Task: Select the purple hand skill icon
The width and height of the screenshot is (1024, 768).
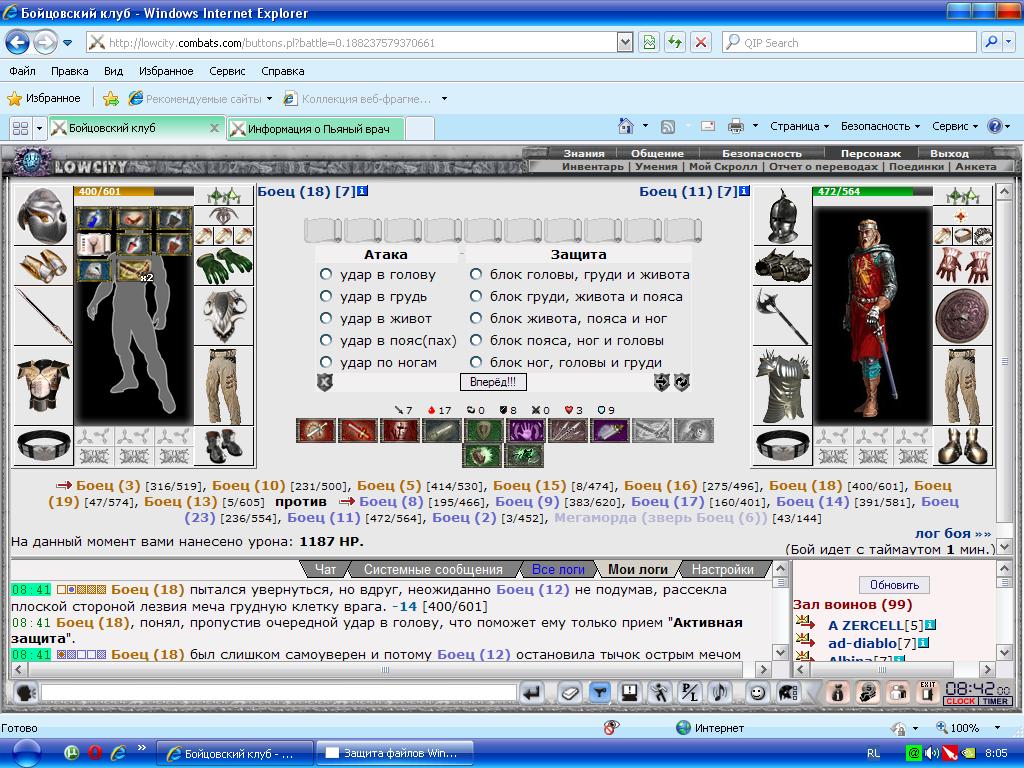Action: click(x=526, y=431)
